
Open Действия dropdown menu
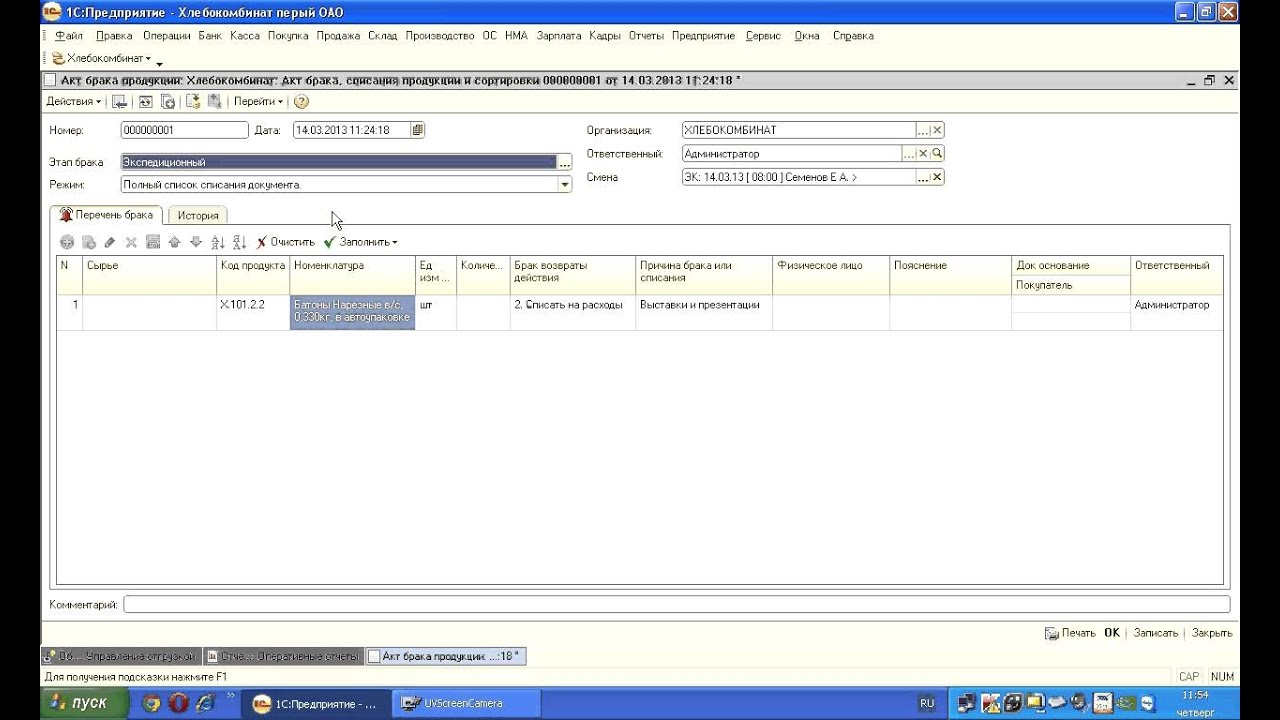tap(73, 101)
